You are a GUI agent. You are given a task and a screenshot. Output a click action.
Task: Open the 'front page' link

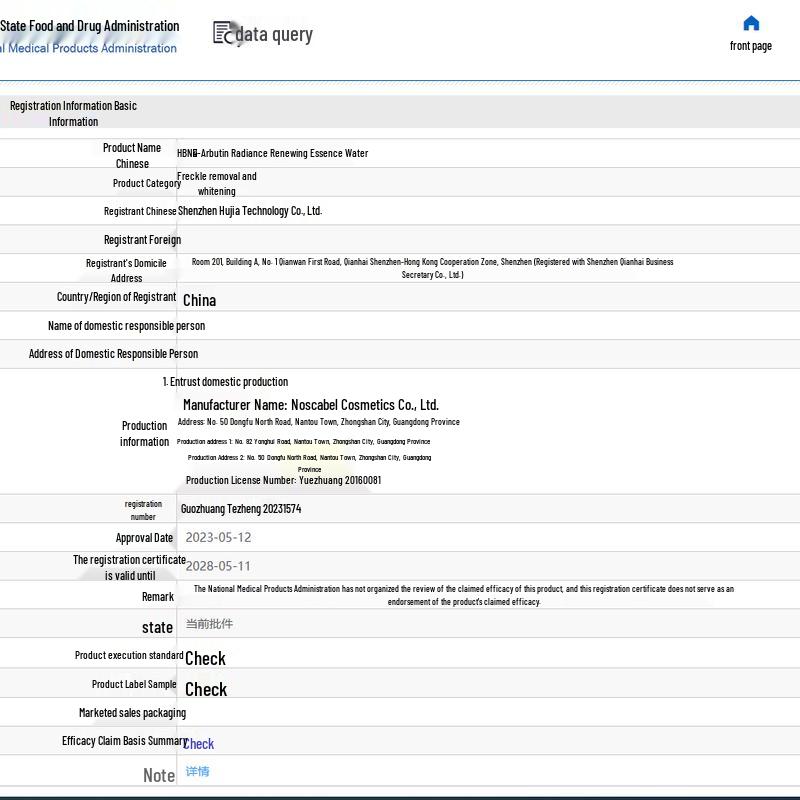click(751, 46)
